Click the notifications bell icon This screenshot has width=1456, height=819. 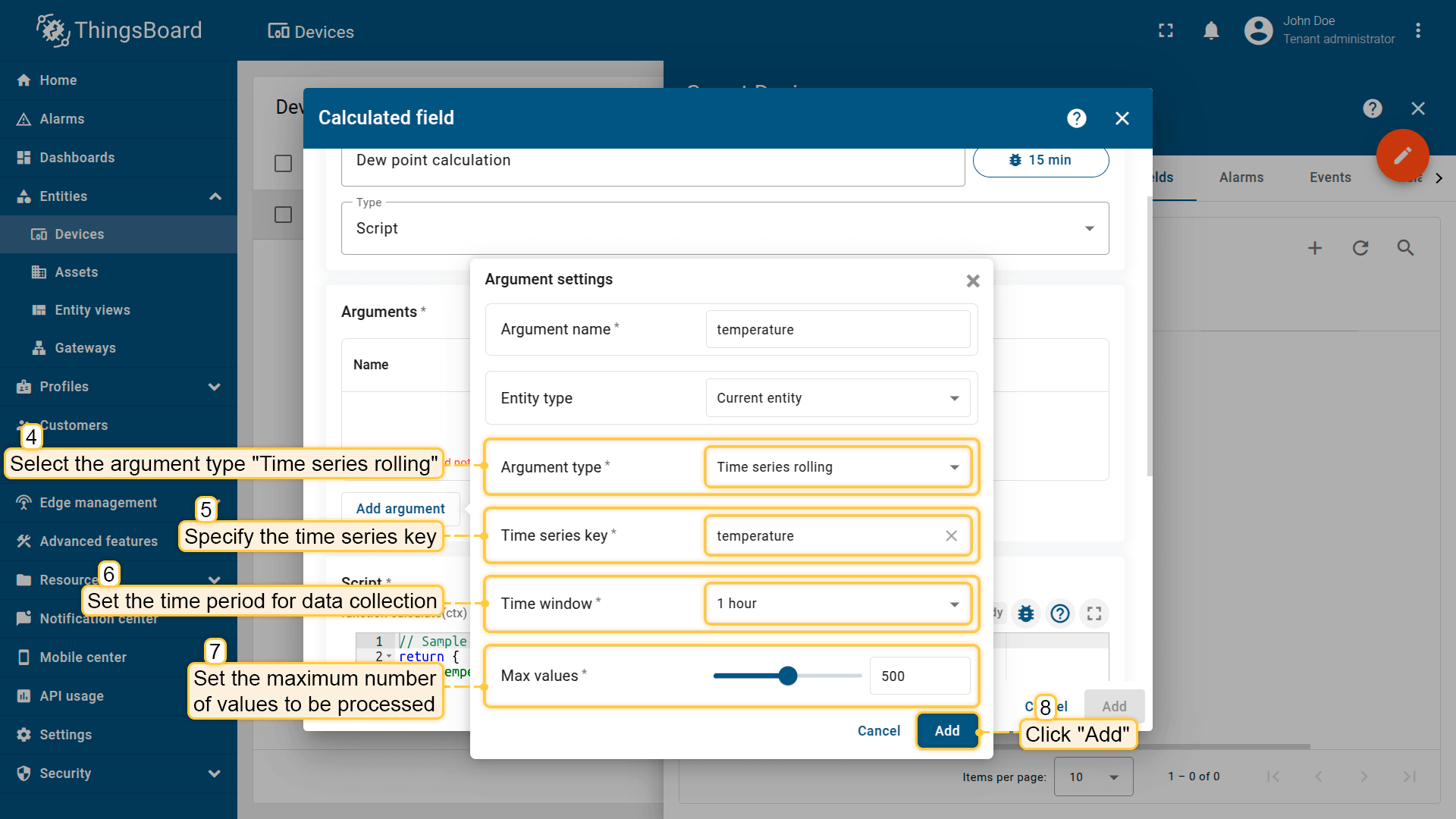(x=1211, y=30)
